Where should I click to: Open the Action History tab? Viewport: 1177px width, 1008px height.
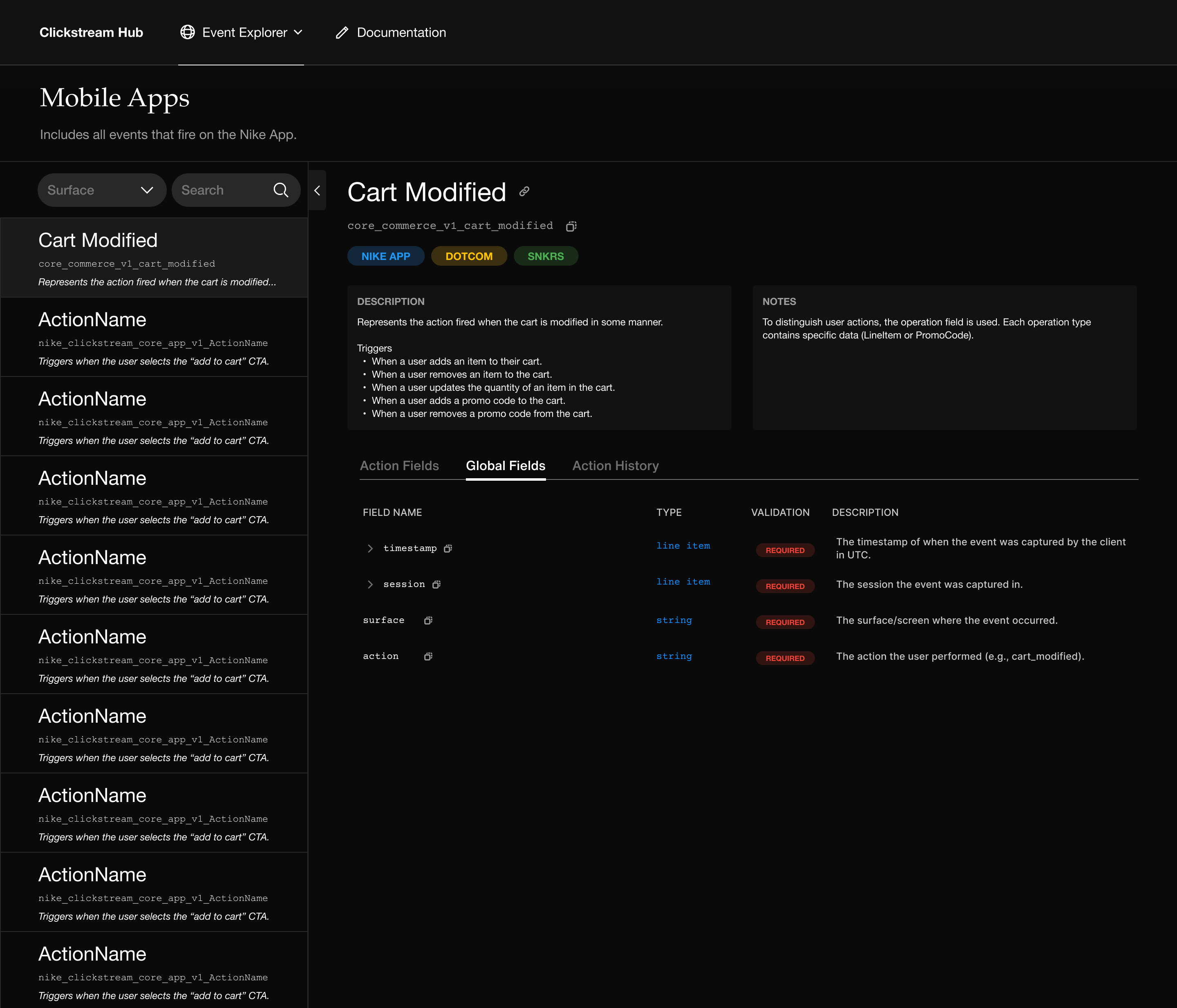click(615, 465)
